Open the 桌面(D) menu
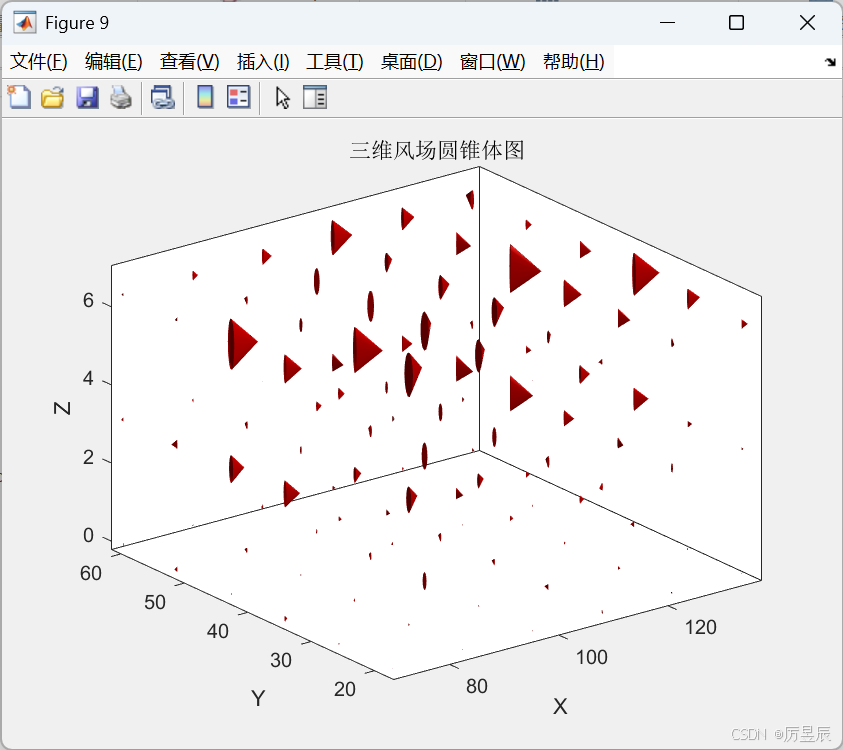The image size is (843, 750). coord(411,62)
